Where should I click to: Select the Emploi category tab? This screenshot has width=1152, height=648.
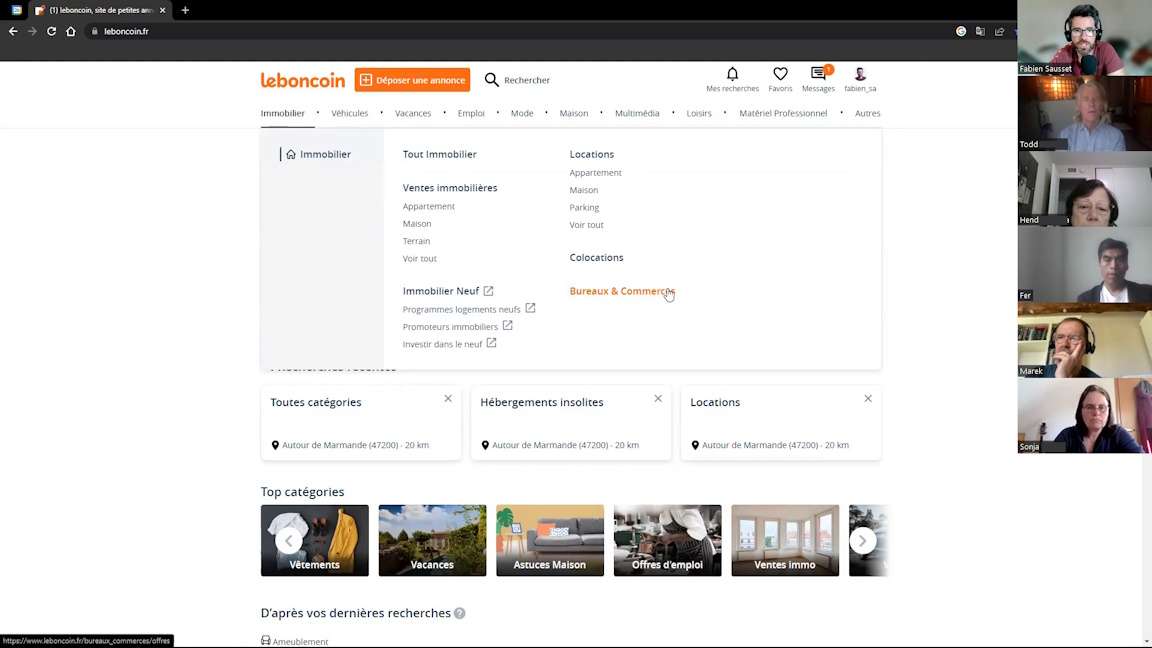(x=471, y=113)
